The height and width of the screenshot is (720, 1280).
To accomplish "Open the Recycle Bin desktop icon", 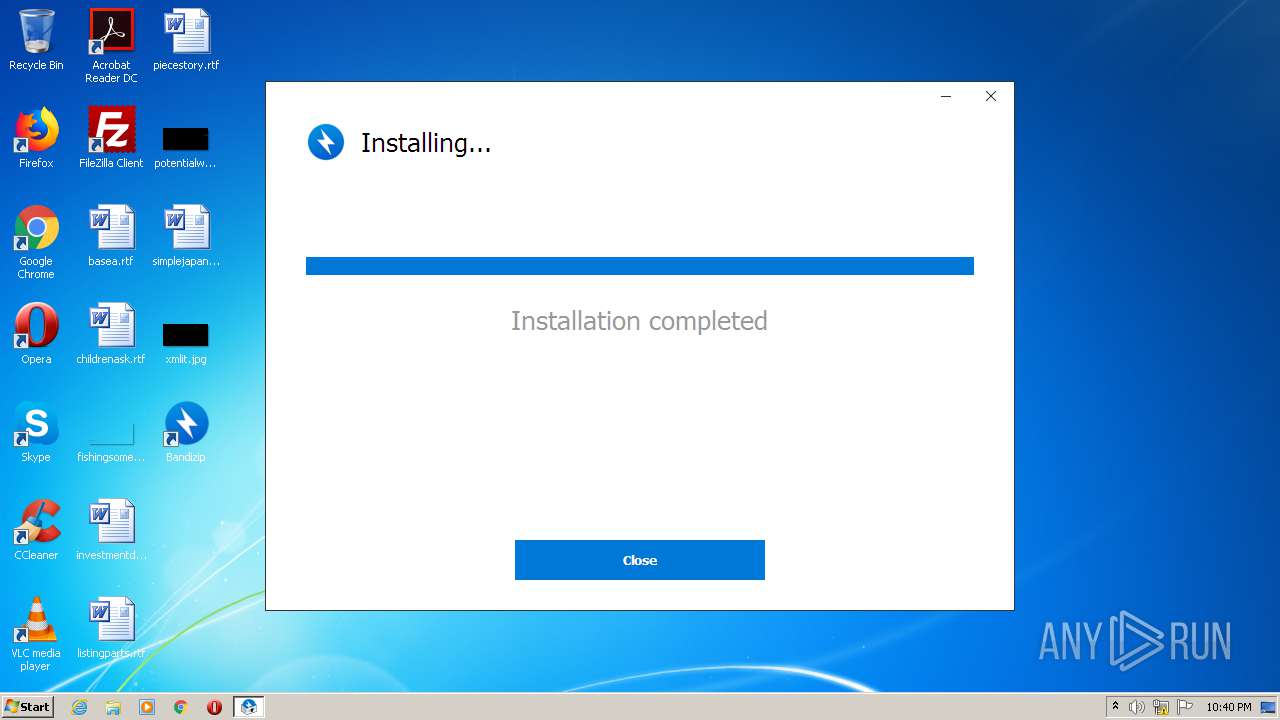I will [36, 40].
